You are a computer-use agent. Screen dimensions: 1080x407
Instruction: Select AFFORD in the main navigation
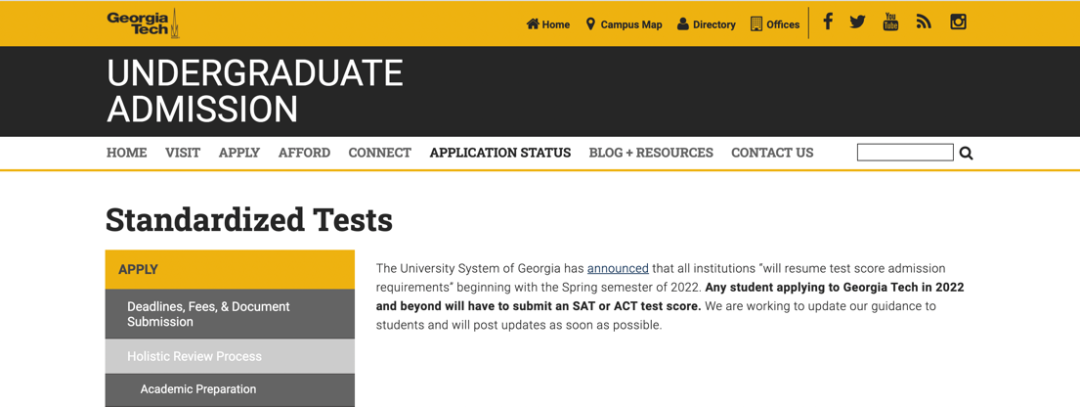tap(304, 153)
